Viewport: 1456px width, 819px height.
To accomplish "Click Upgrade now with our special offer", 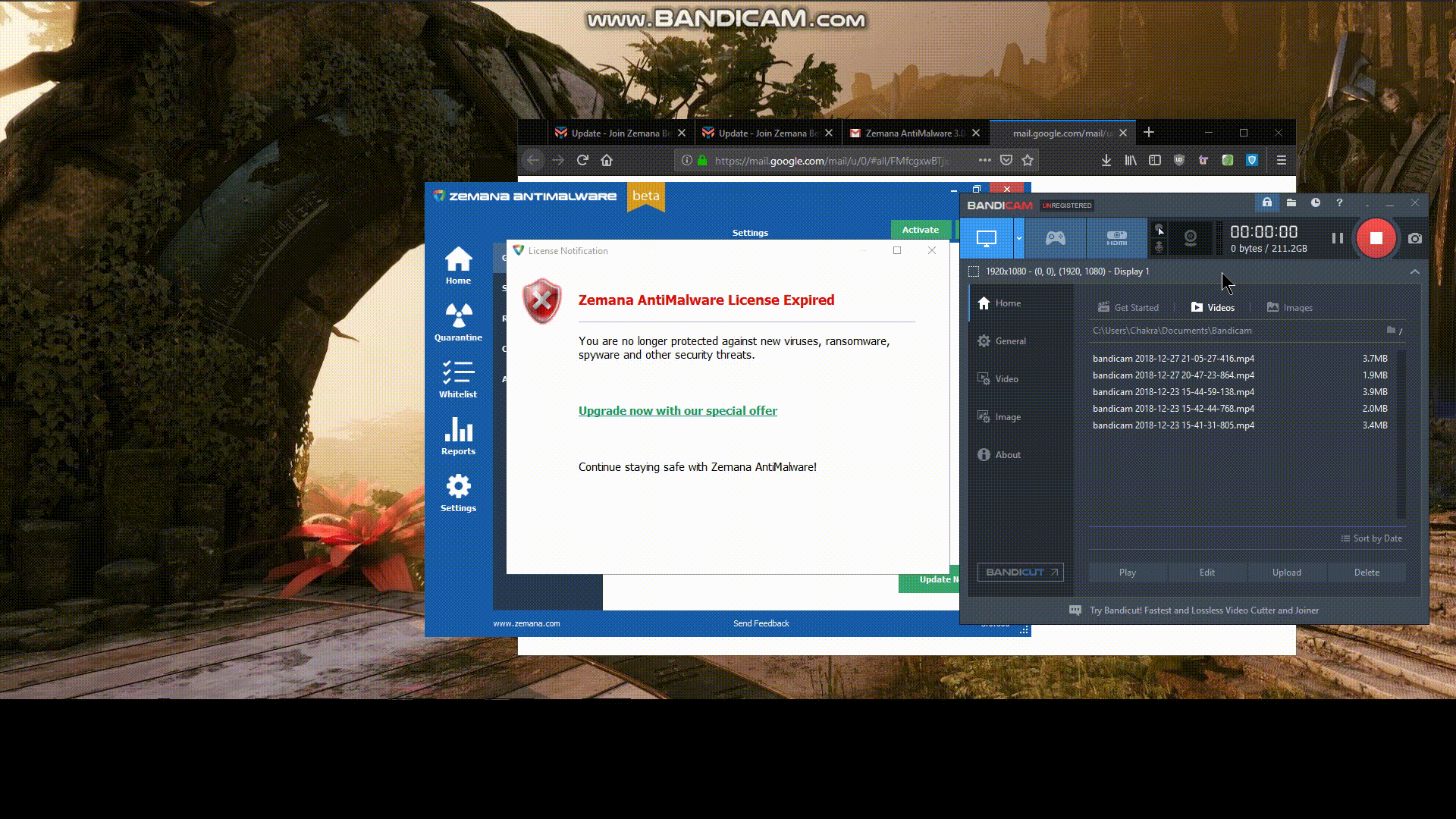I will (677, 411).
